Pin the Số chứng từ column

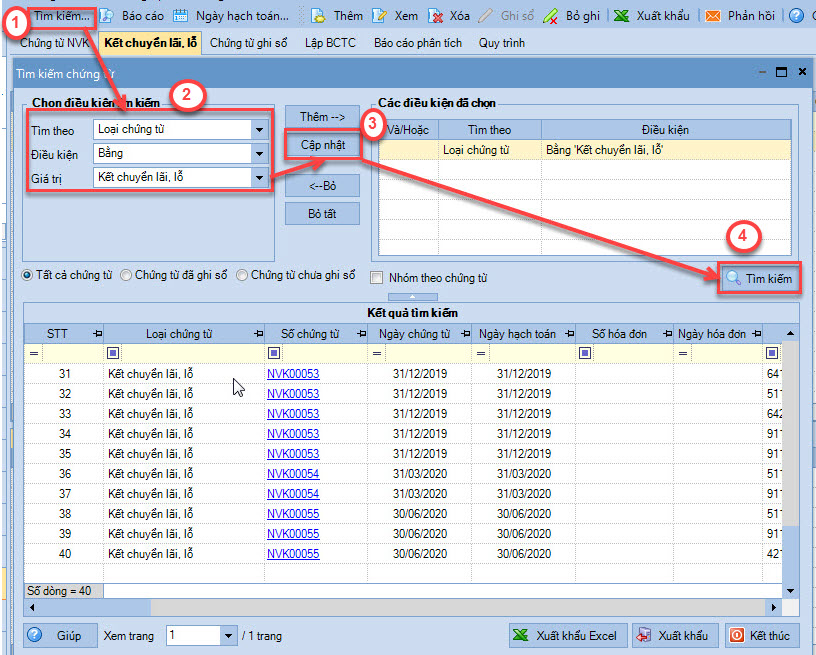361,333
